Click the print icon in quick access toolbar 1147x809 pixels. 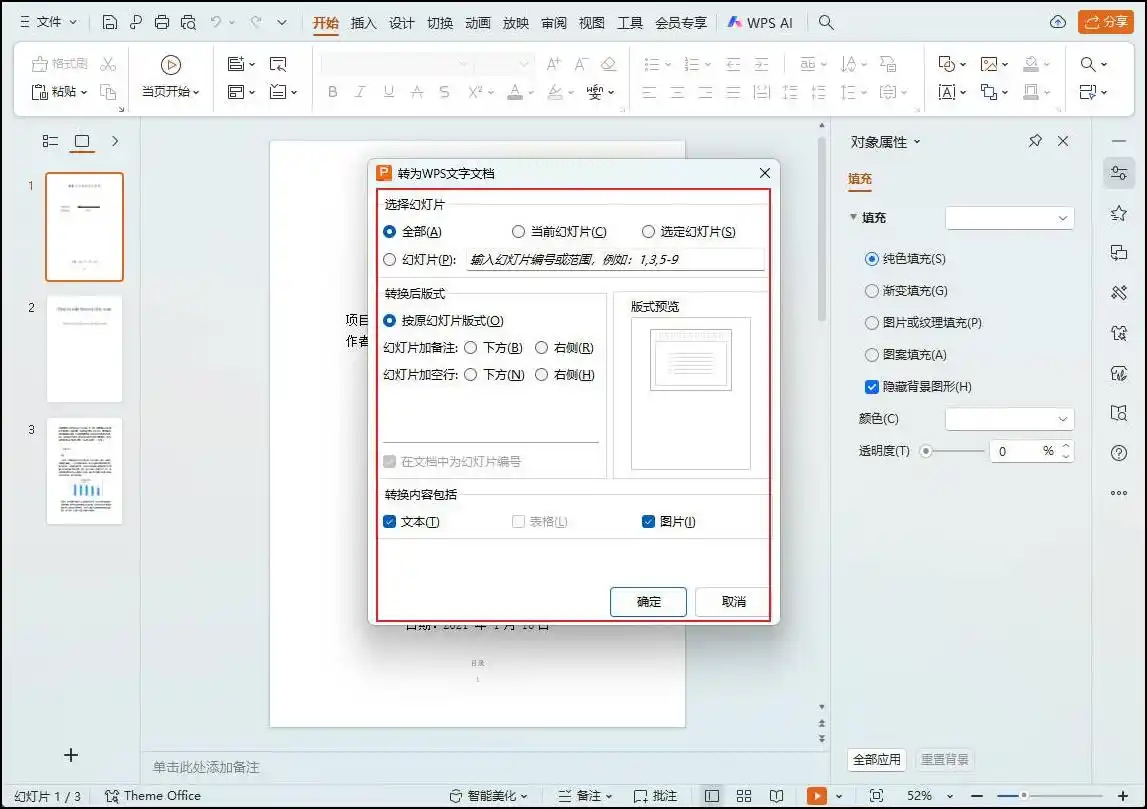point(162,22)
